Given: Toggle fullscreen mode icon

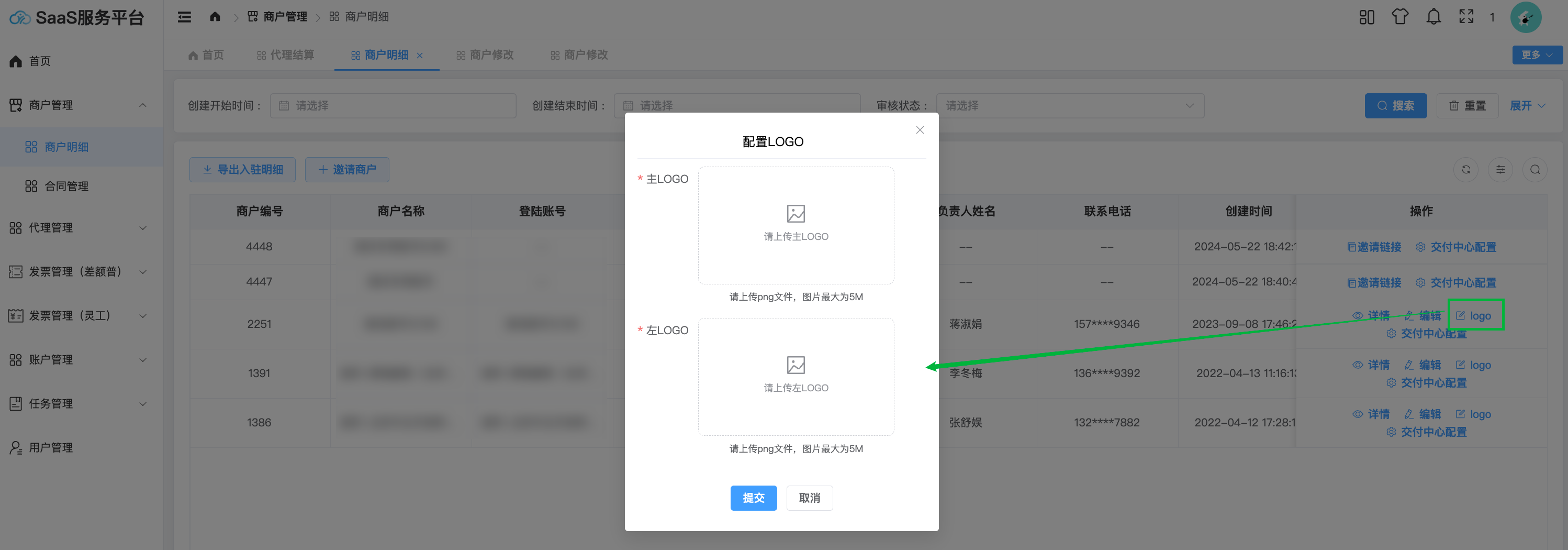Looking at the screenshot, I should pyautogui.click(x=1466, y=17).
